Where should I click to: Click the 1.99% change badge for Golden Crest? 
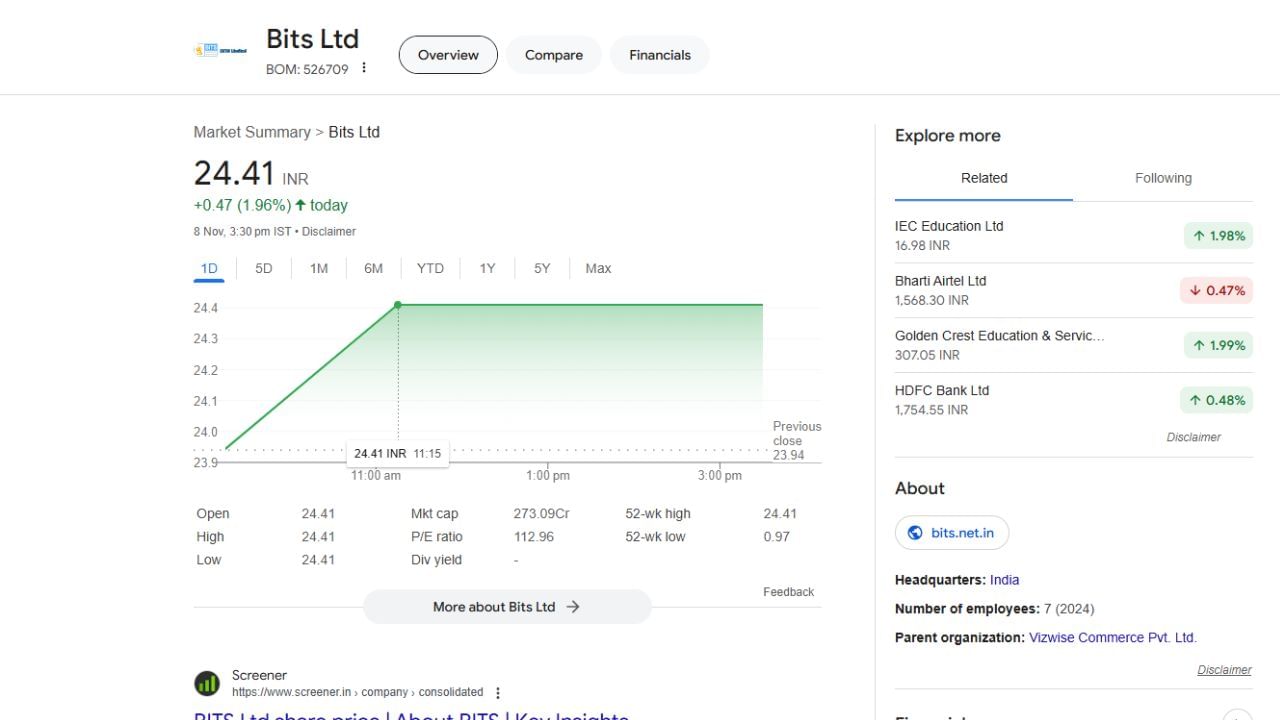(x=1217, y=346)
